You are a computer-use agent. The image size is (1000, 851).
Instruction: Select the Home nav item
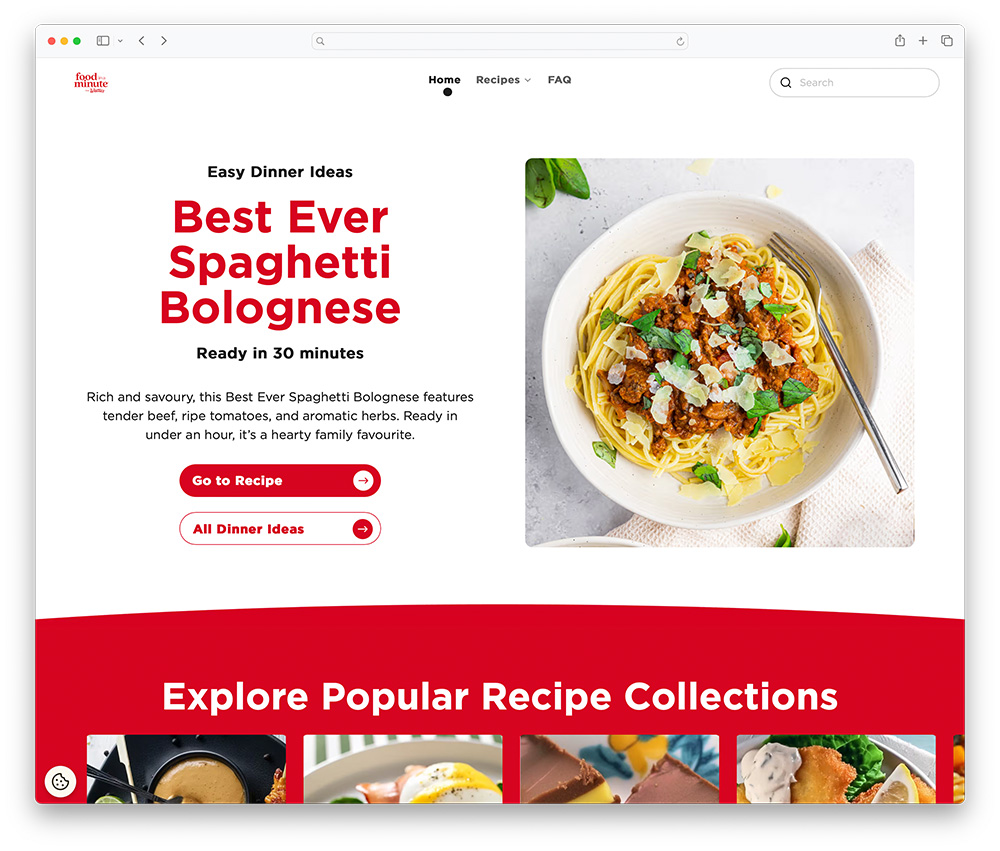[445, 80]
